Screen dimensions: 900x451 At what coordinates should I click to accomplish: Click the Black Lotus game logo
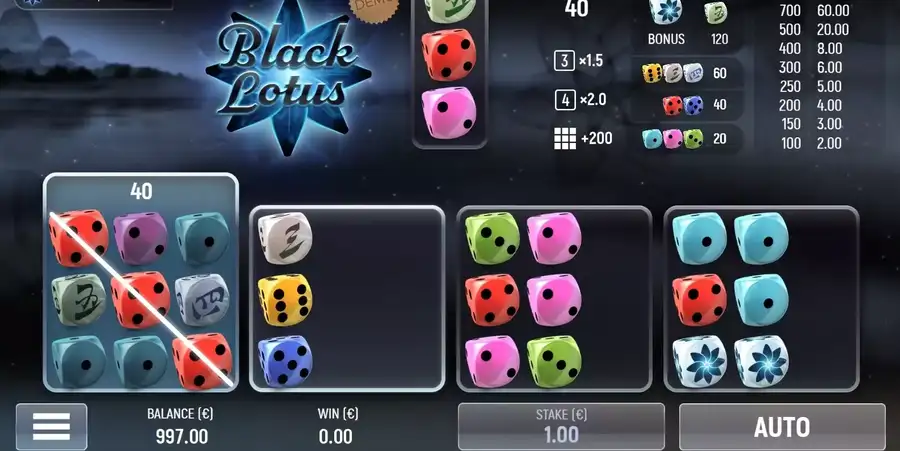click(x=289, y=75)
